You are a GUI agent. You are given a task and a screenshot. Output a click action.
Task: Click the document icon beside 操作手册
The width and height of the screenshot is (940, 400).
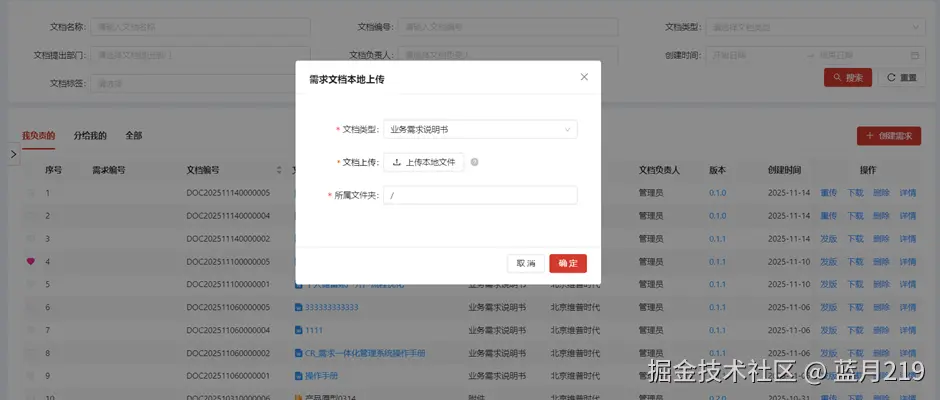298,375
